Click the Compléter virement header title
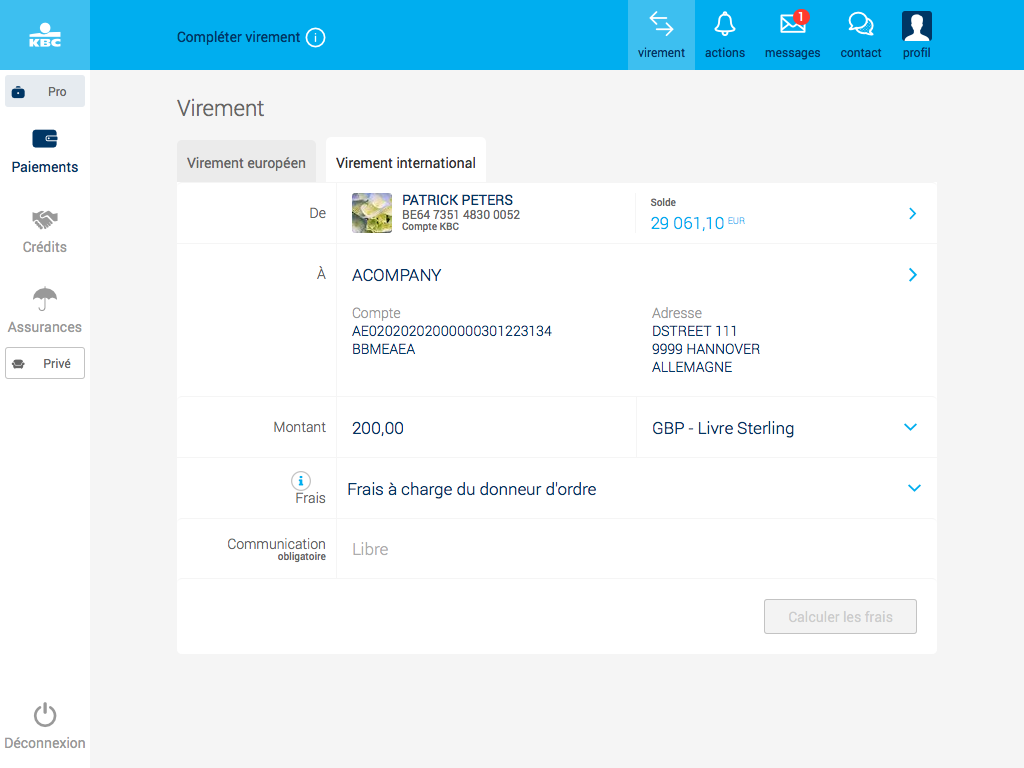Image resolution: width=1024 pixels, height=768 pixels. tap(238, 37)
